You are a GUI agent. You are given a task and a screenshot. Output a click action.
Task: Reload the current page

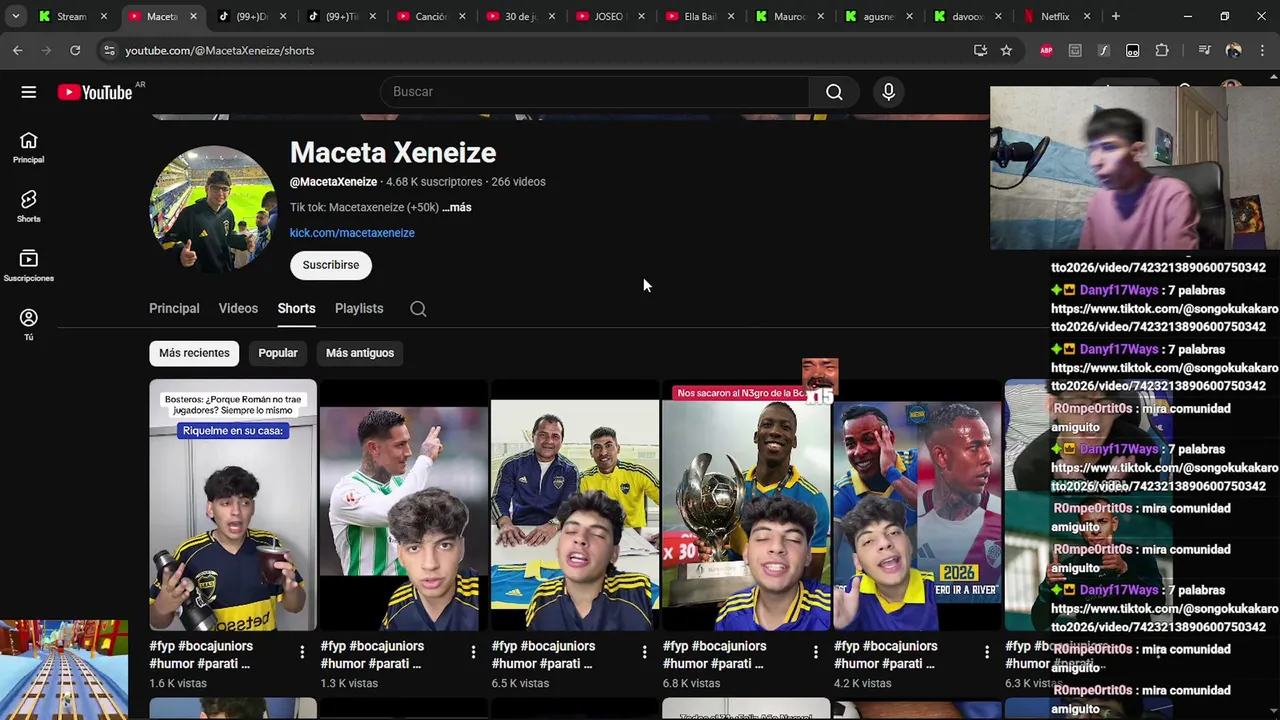click(75, 50)
